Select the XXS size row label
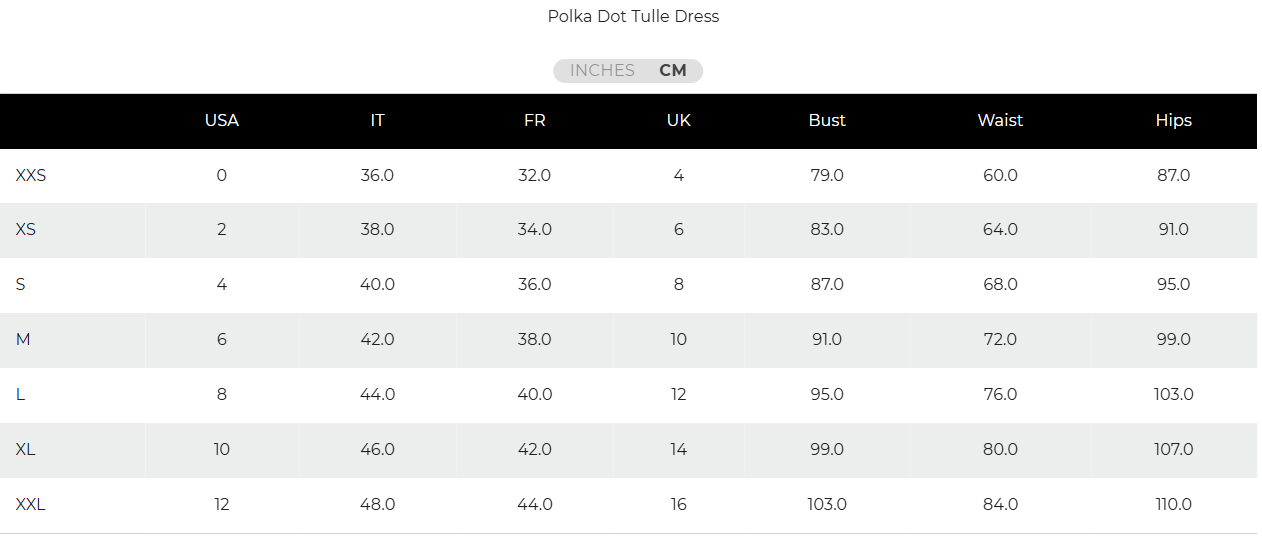Image resolution: width=1262 pixels, height=537 pixels. [x=31, y=175]
